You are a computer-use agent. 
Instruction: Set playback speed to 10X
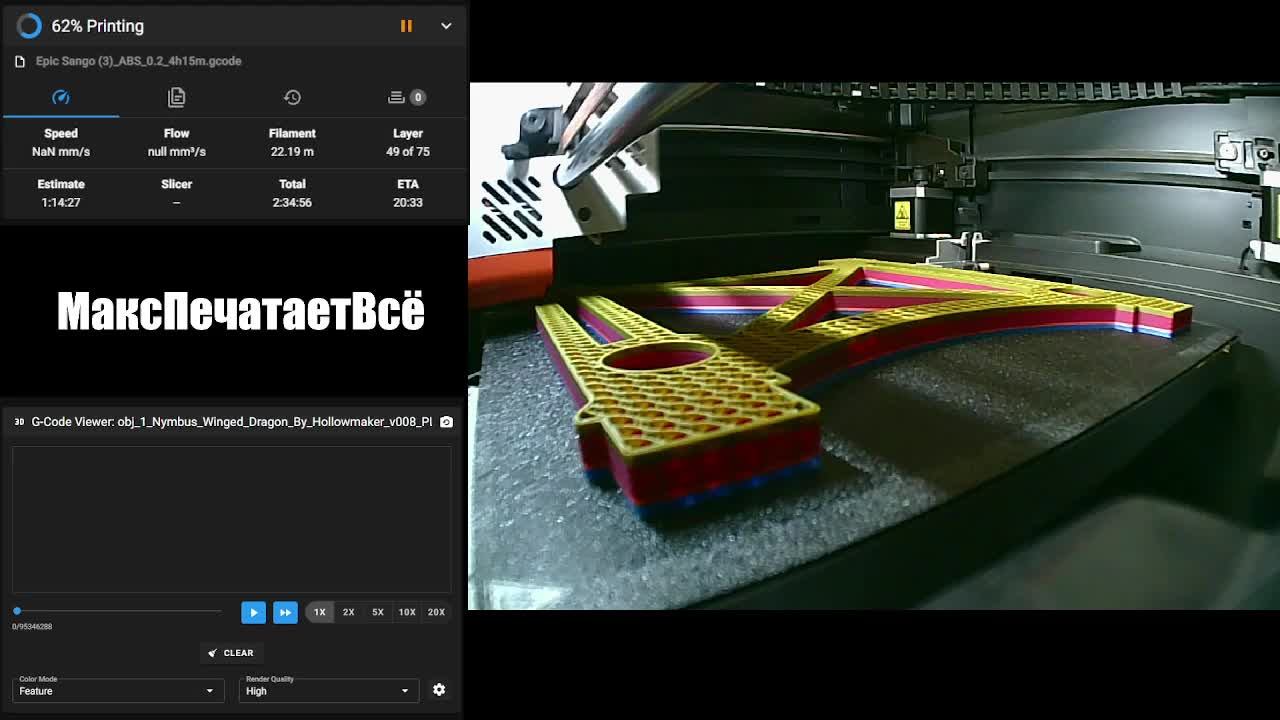click(x=407, y=612)
